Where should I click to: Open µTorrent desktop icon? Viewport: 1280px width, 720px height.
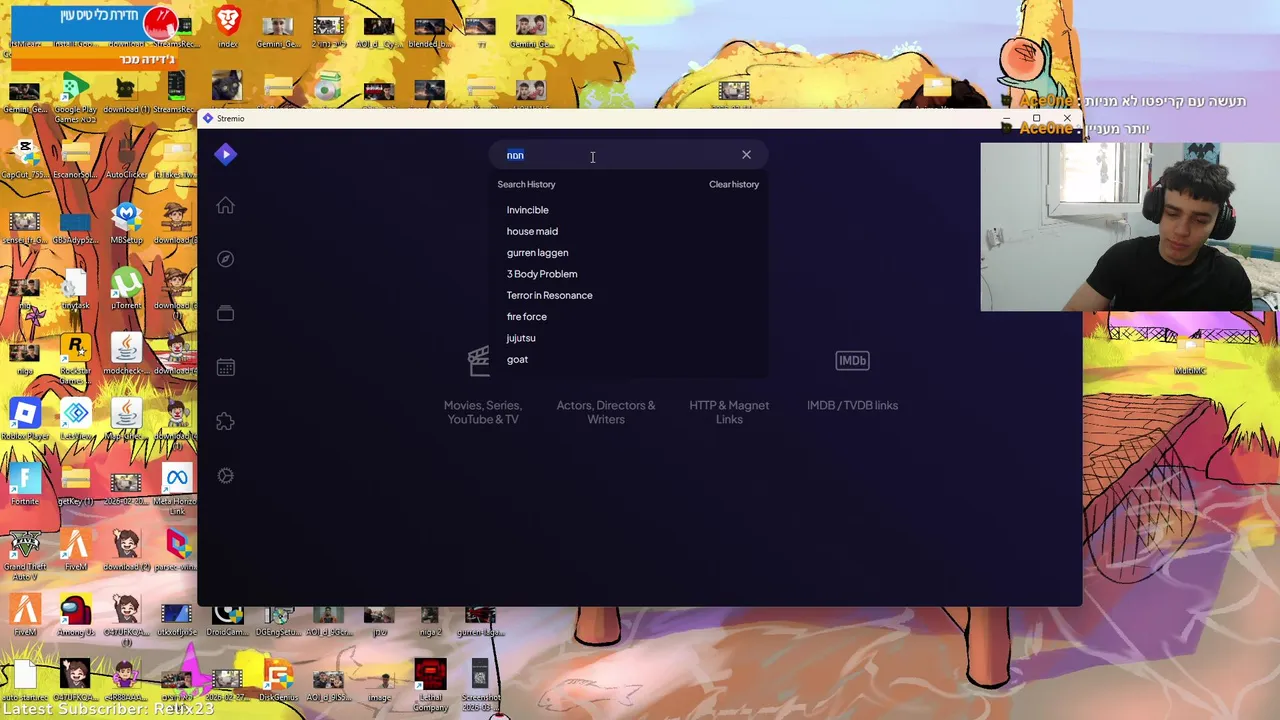tap(126, 288)
